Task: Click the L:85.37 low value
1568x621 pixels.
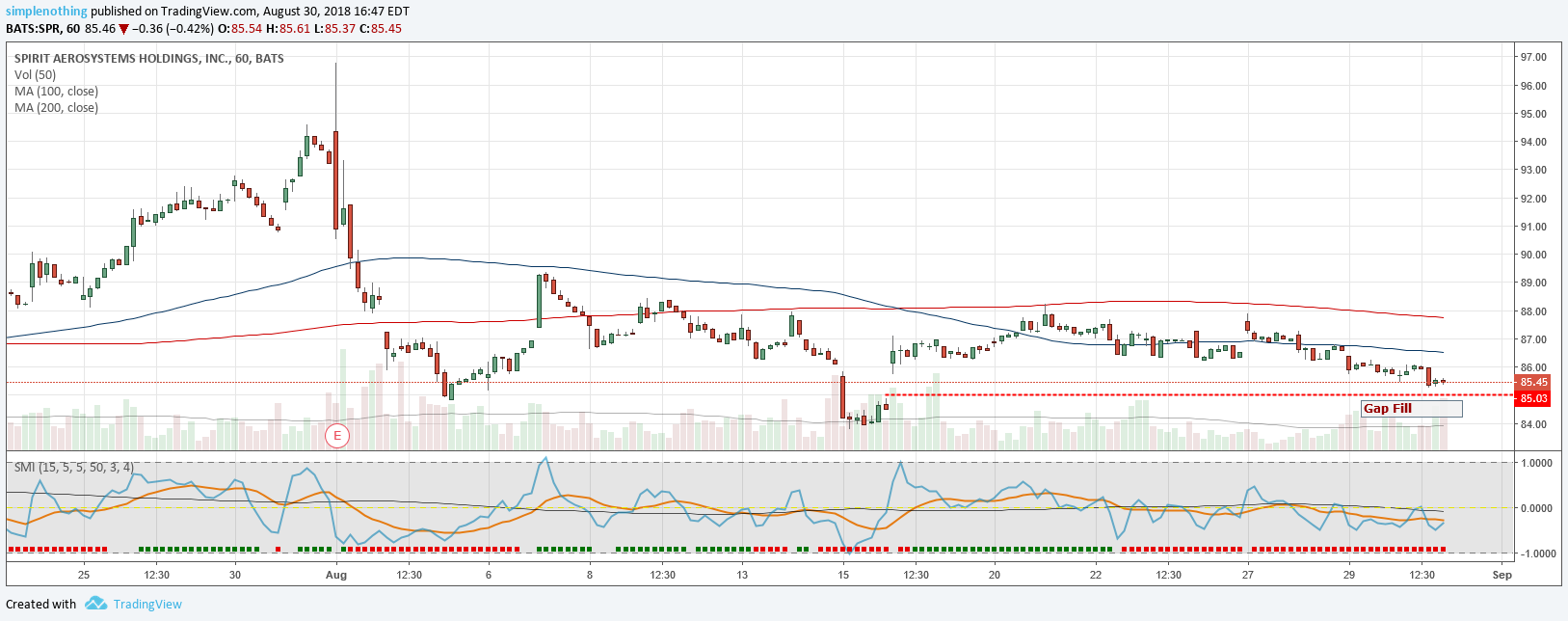Action: point(334,29)
